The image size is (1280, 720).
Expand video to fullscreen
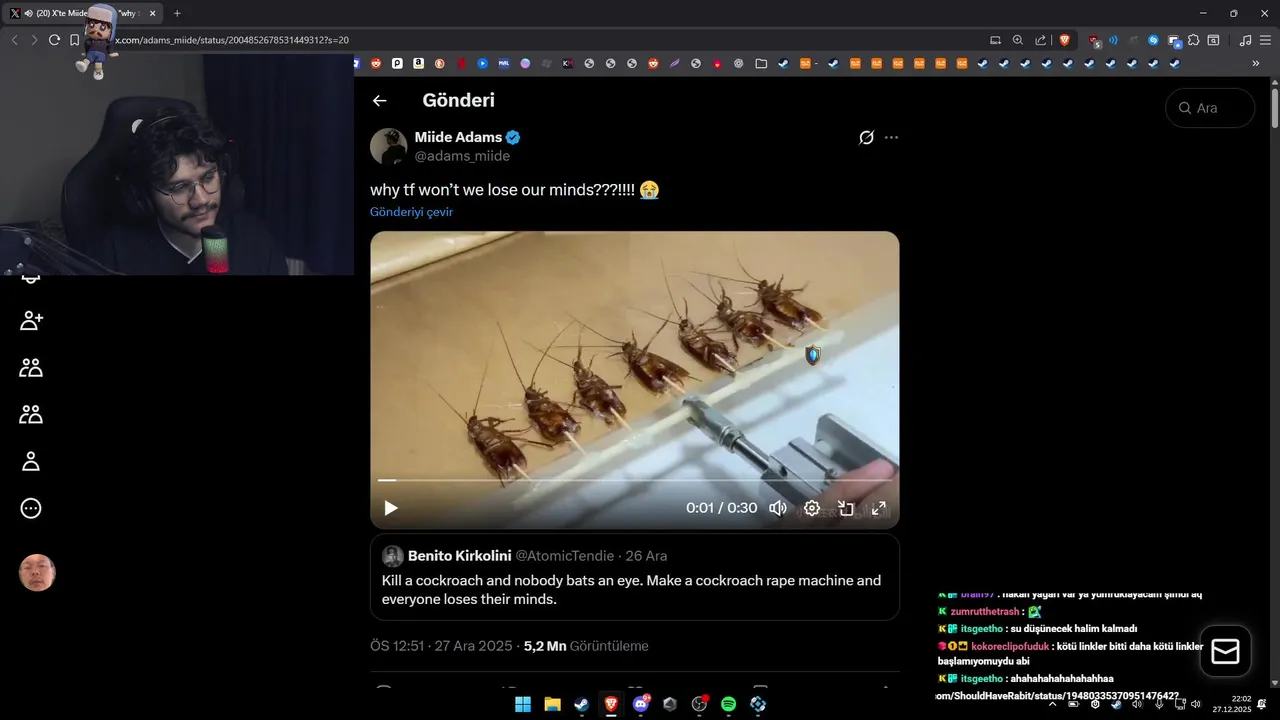pos(879,508)
